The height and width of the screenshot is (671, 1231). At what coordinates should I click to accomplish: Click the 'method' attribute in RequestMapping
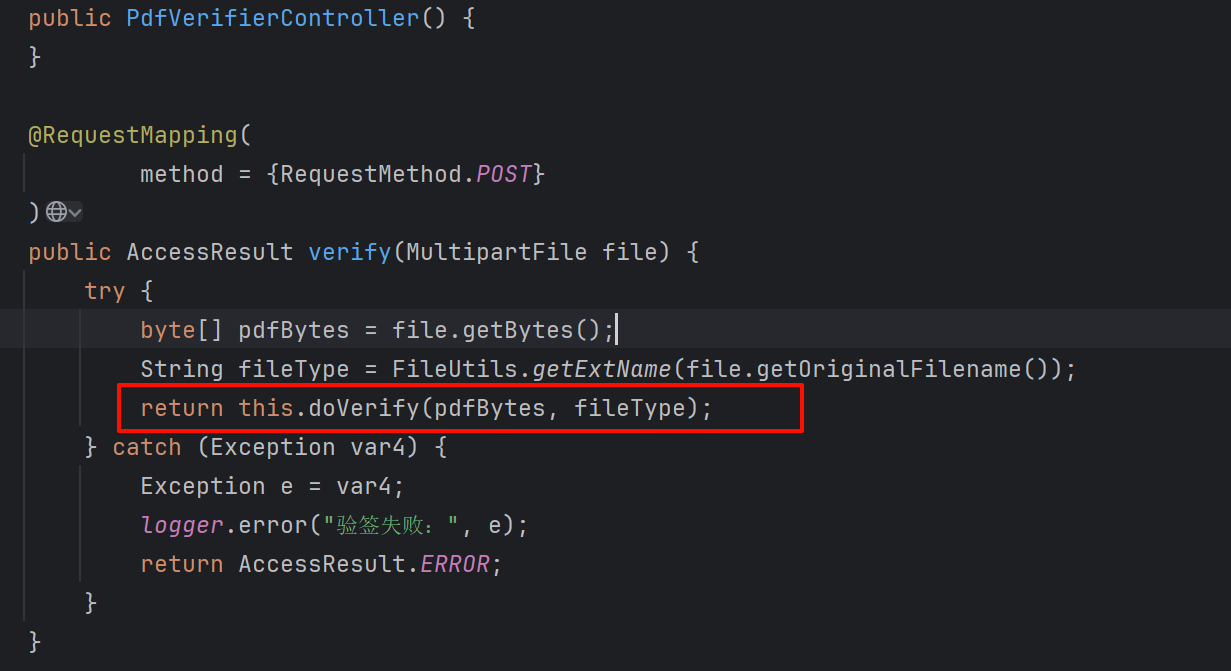click(182, 174)
